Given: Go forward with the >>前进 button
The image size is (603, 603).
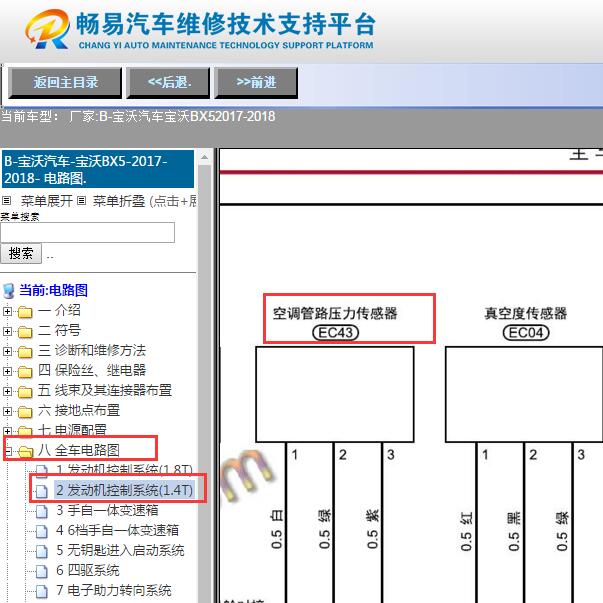Looking at the screenshot, I should pyautogui.click(x=256, y=83).
